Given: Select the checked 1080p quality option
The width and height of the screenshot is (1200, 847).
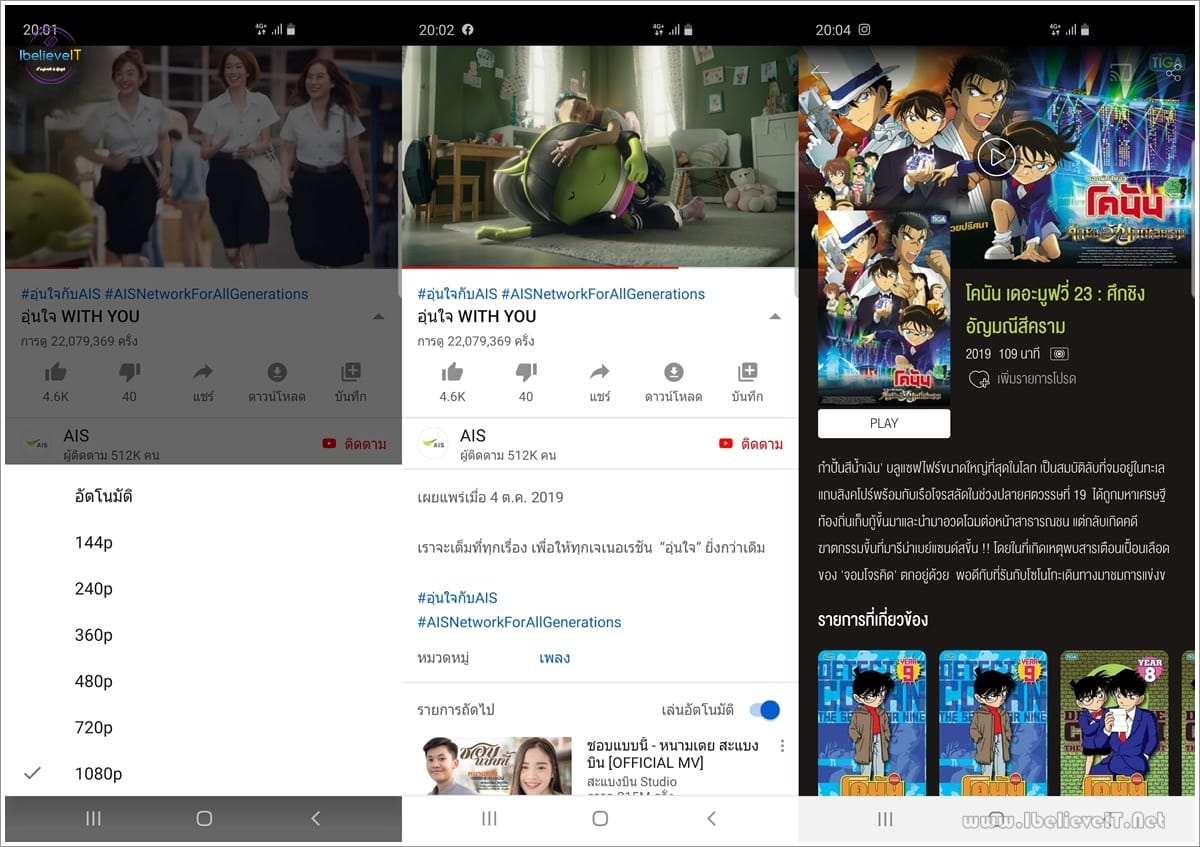Looking at the screenshot, I should click(98, 773).
